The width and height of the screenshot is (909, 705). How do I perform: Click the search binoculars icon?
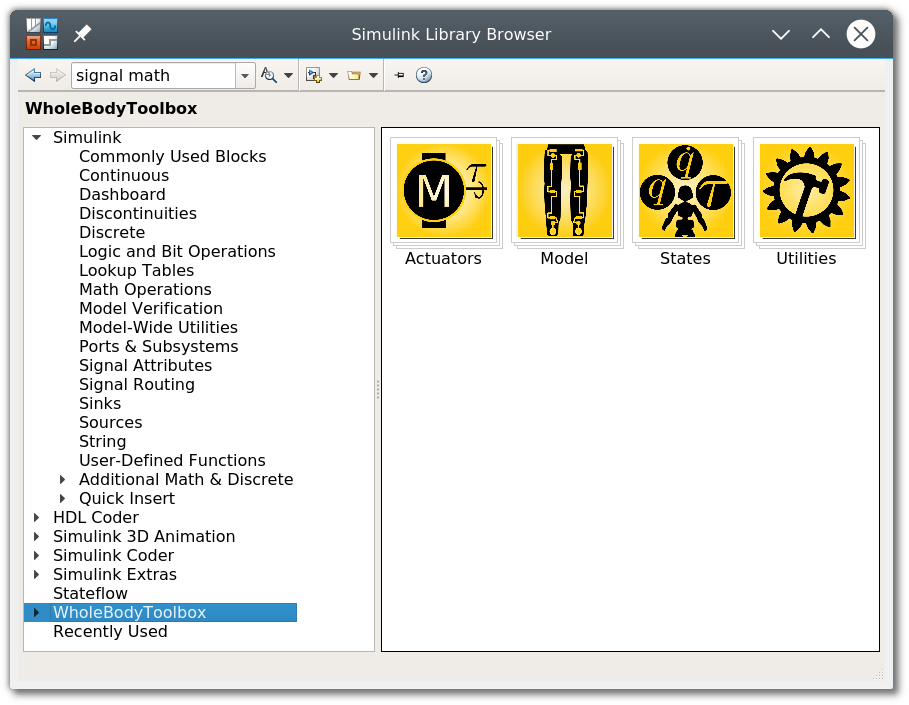pyautogui.click(x=268, y=75)
